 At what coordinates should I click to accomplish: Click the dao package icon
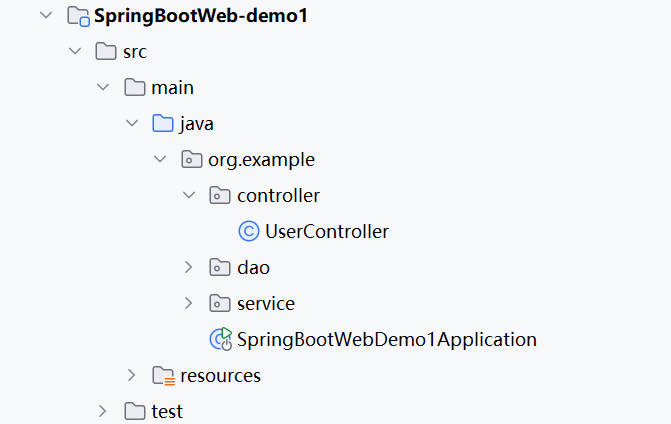[x=220, y=268]
